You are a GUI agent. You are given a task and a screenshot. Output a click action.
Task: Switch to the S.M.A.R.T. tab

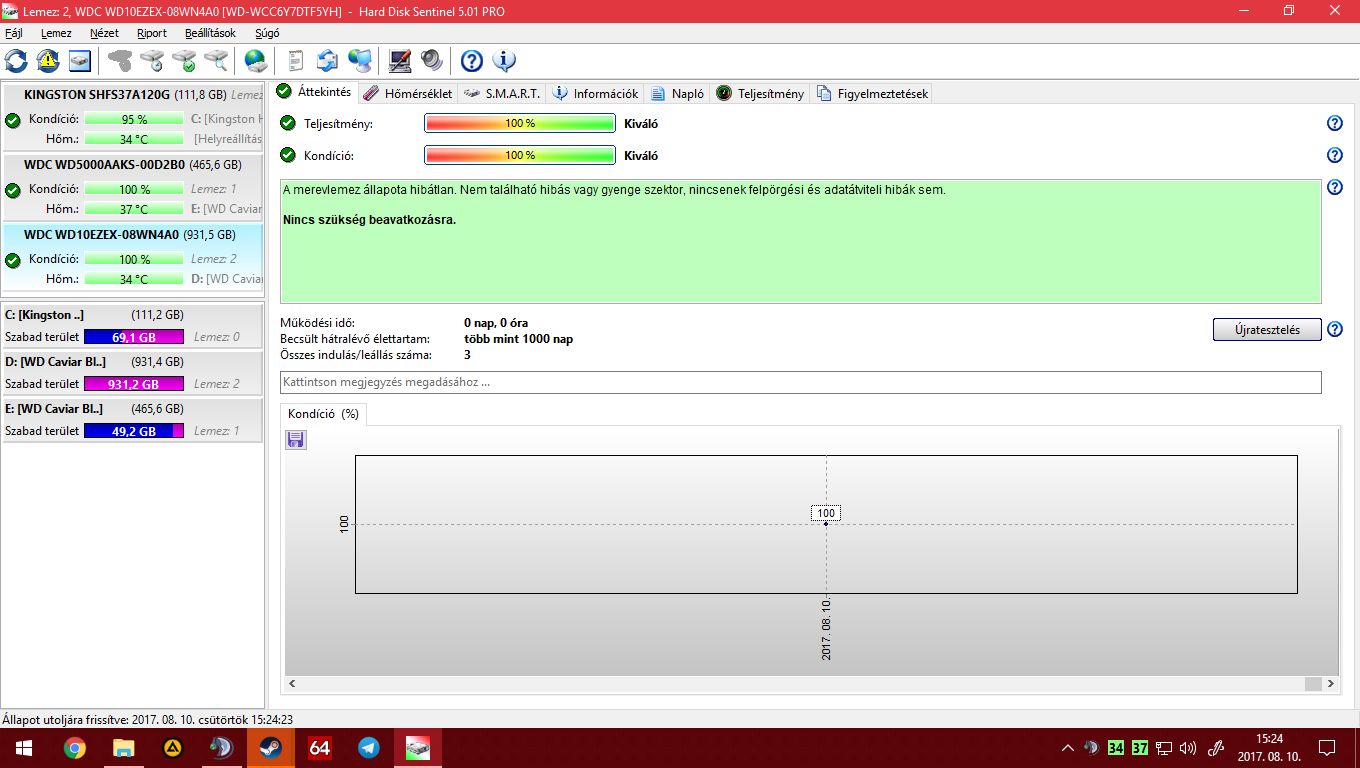click(x=503, y=93)
